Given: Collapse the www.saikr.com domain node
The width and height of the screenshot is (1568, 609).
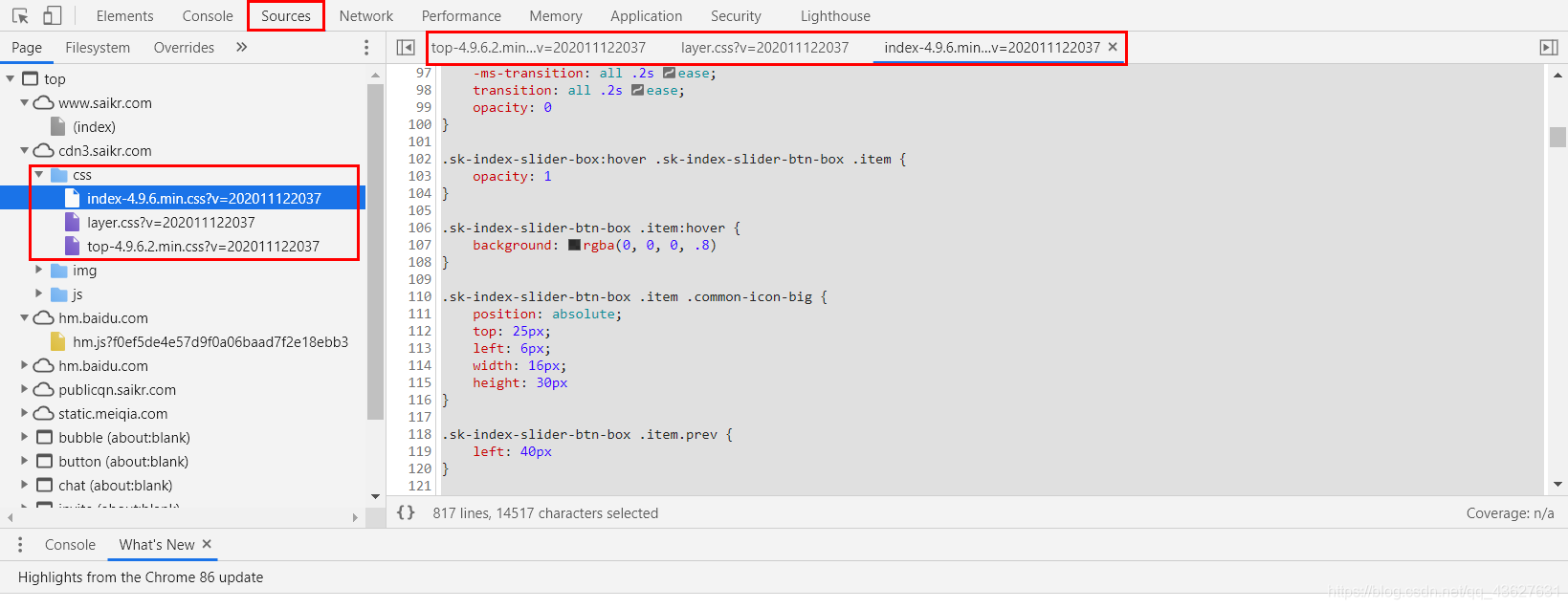Looking at the screenshot, I should click(25, 102).
